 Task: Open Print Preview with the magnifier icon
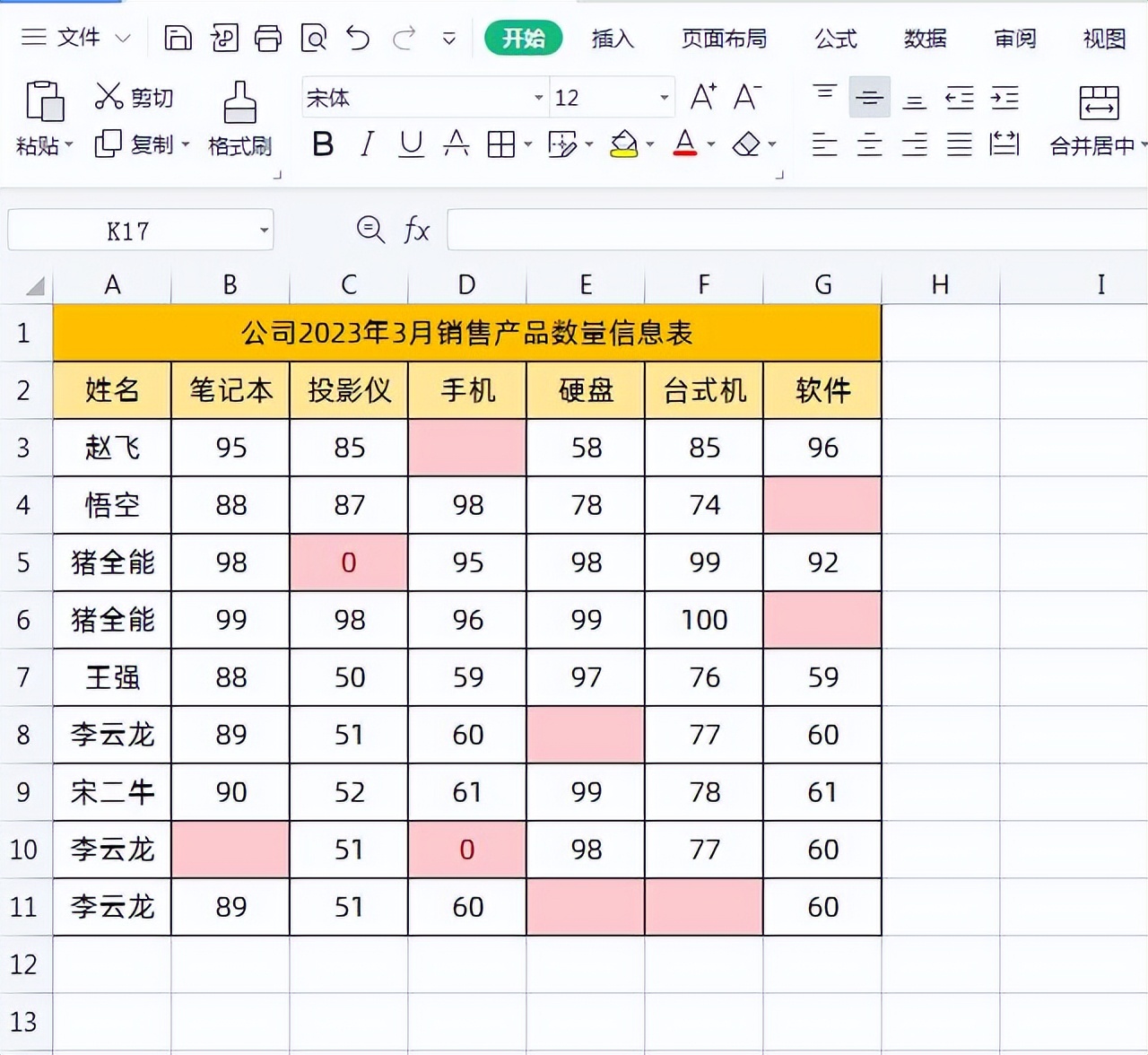coord(312,39)
